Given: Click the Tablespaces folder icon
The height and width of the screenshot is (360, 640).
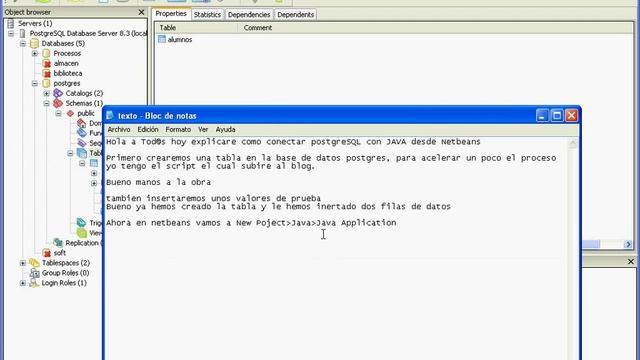Looking at the screenshot, I should click(34, 263).
